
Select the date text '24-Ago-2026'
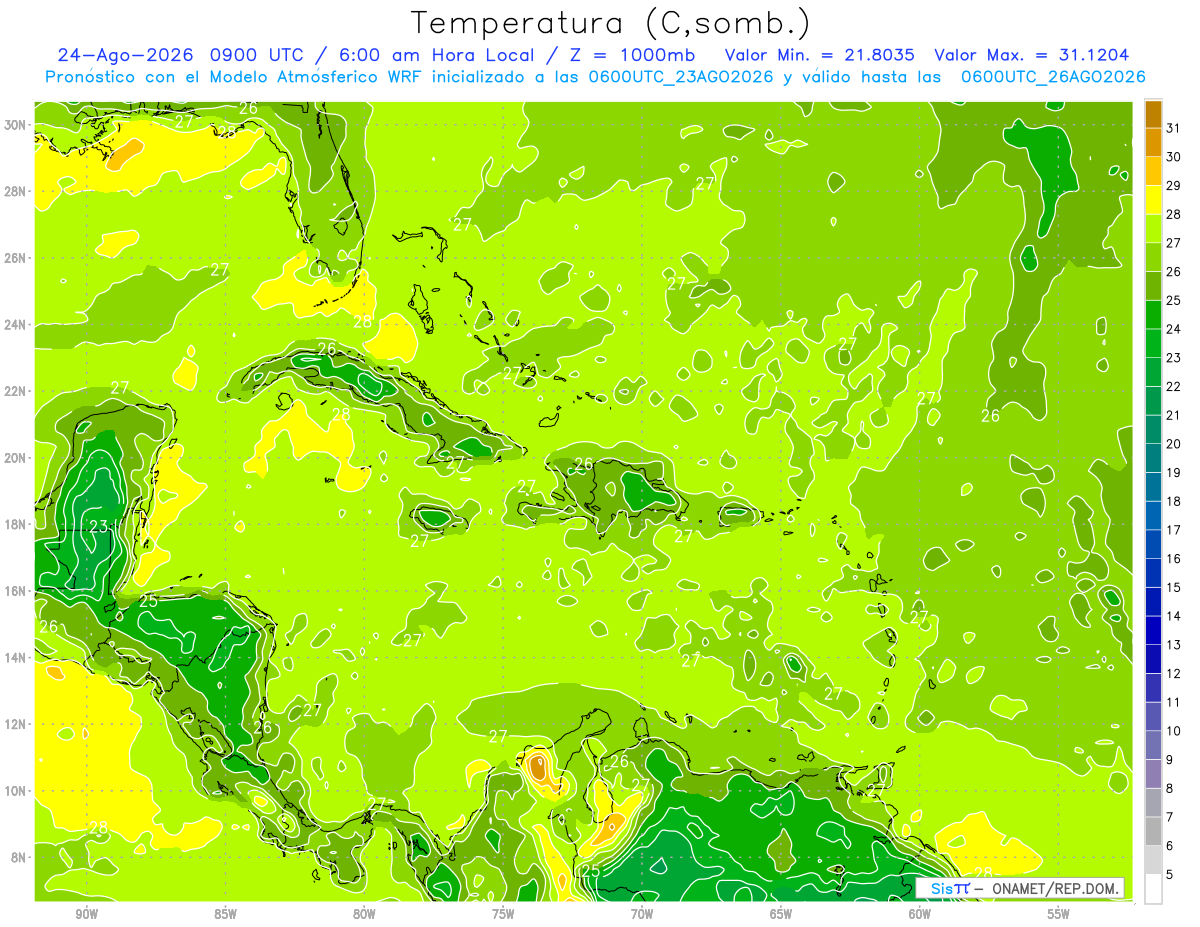tap(124, 55)
